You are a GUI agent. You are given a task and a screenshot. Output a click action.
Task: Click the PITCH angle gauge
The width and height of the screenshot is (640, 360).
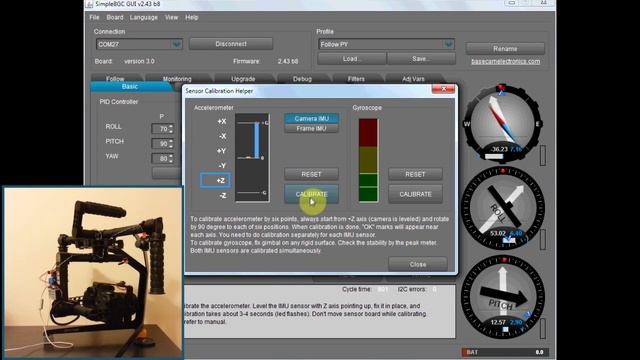(503, 297)
